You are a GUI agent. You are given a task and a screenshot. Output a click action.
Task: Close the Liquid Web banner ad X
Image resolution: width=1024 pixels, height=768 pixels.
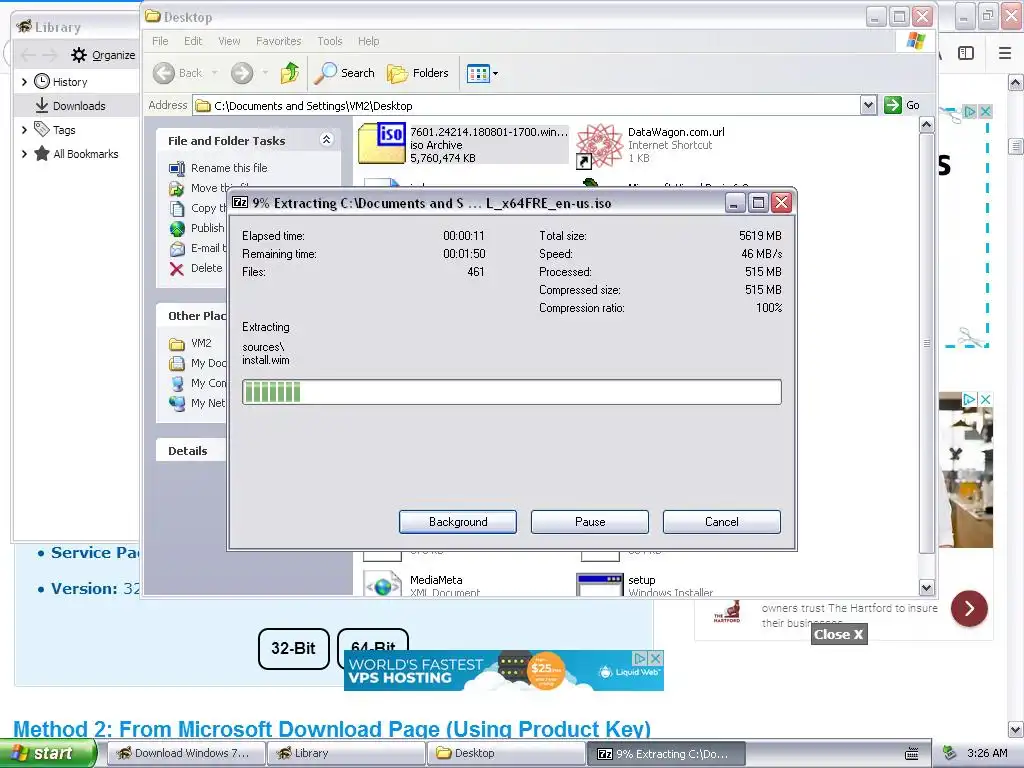pyautogui.click(x=656, y=658)
